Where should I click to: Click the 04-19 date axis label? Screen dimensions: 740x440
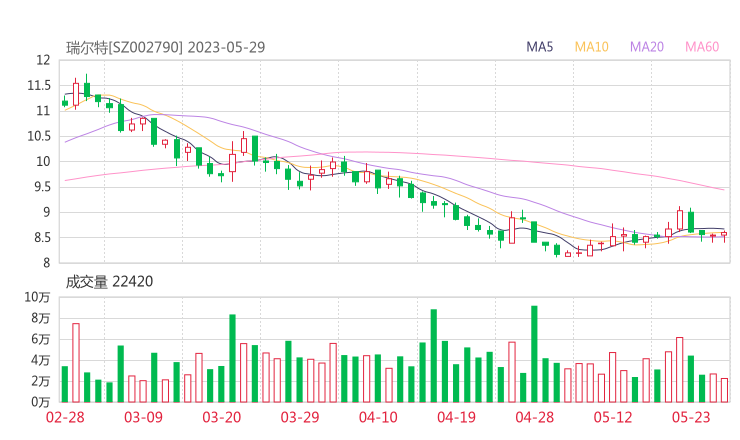456,417
